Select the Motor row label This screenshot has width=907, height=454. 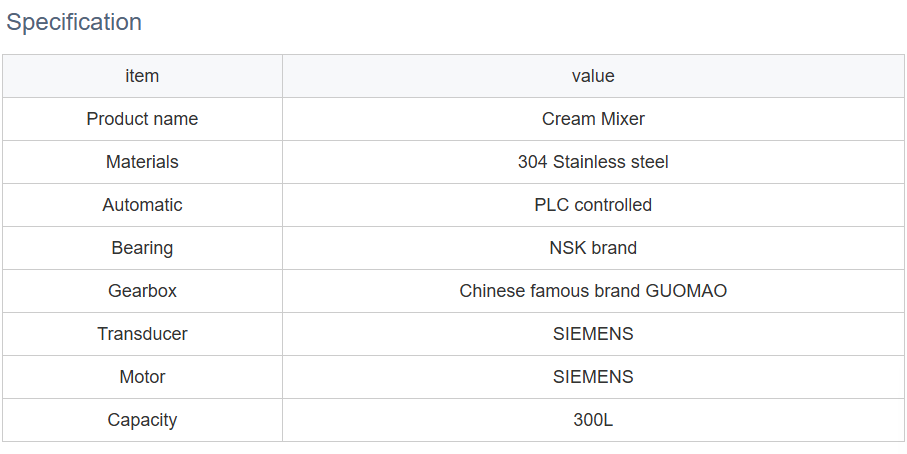(x=142, y=377)
